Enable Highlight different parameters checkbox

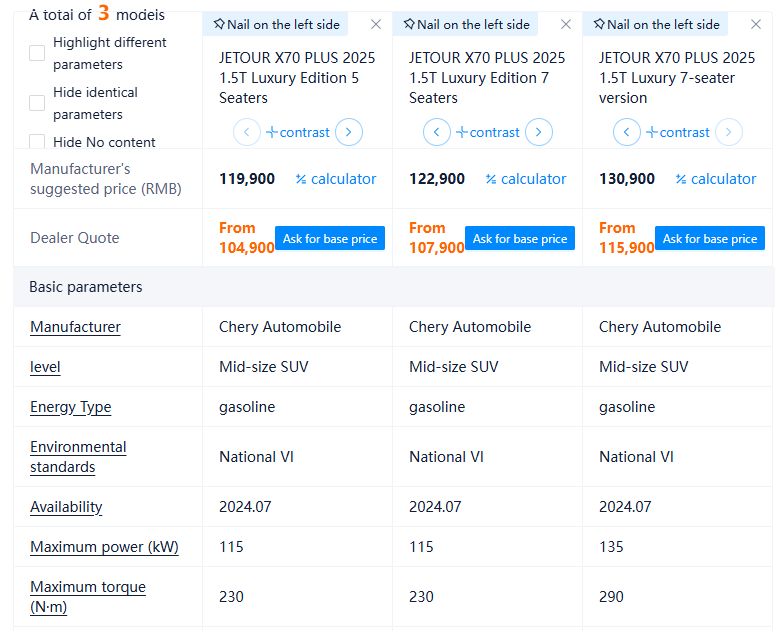(37, 53)
